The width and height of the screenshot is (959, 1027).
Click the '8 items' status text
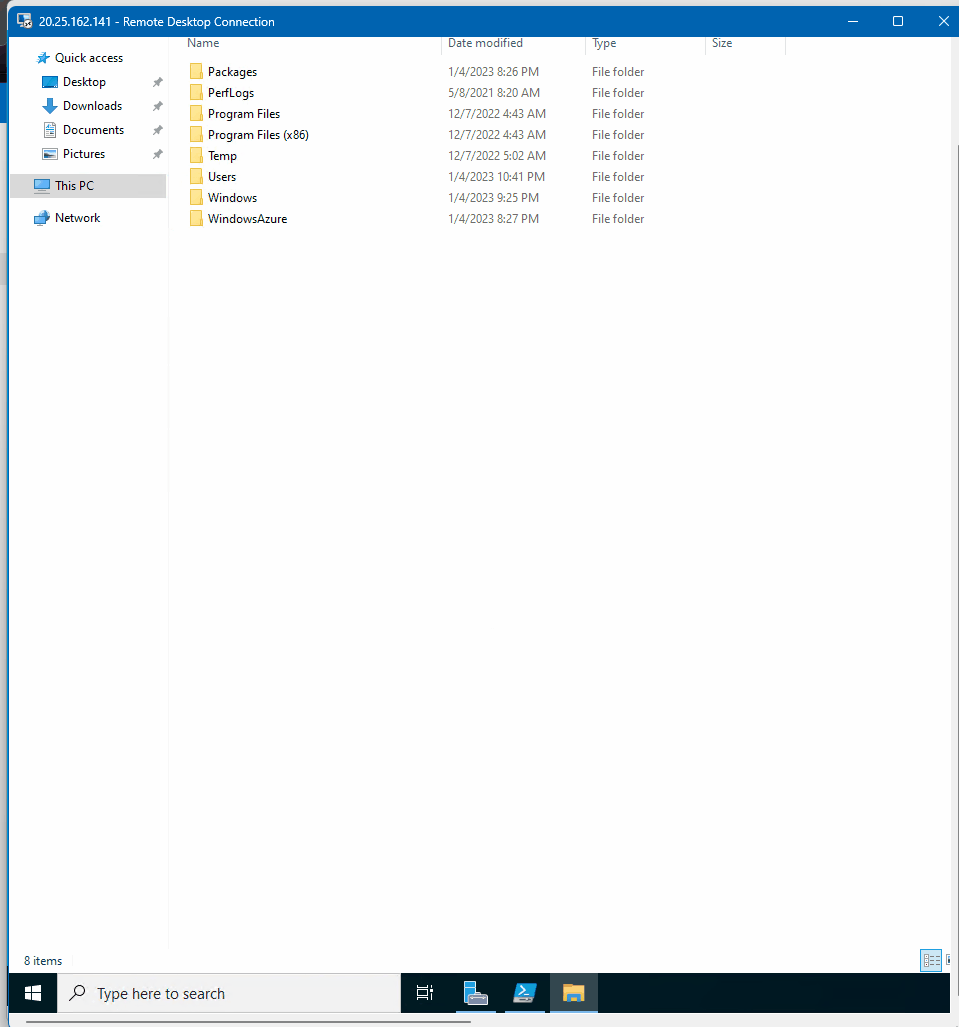tap(43, 961)
